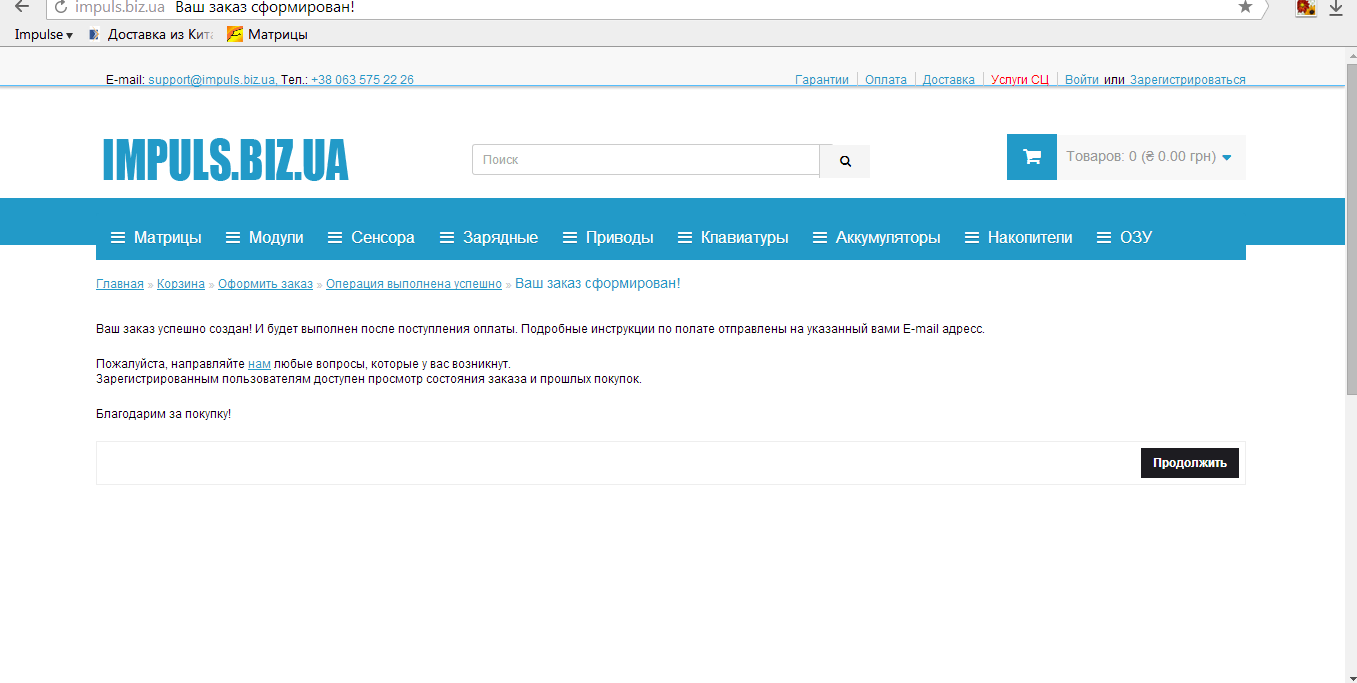Open the Impulse bookmarks folder dropdown
The image size is (1357, 683).
pyautogui.click(x=43, y=34)
